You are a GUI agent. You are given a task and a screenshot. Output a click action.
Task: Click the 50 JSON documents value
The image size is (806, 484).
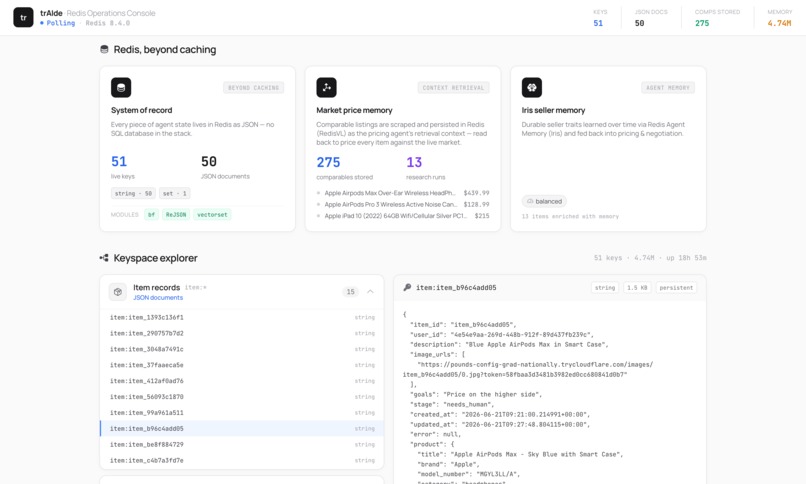tap(209, 161)
